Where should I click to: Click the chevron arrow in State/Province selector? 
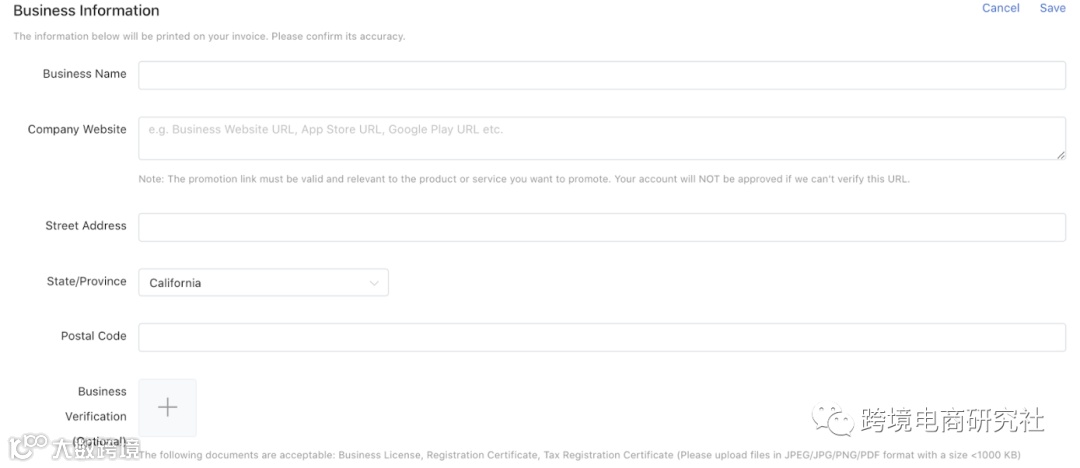click(x=374, y=283)
